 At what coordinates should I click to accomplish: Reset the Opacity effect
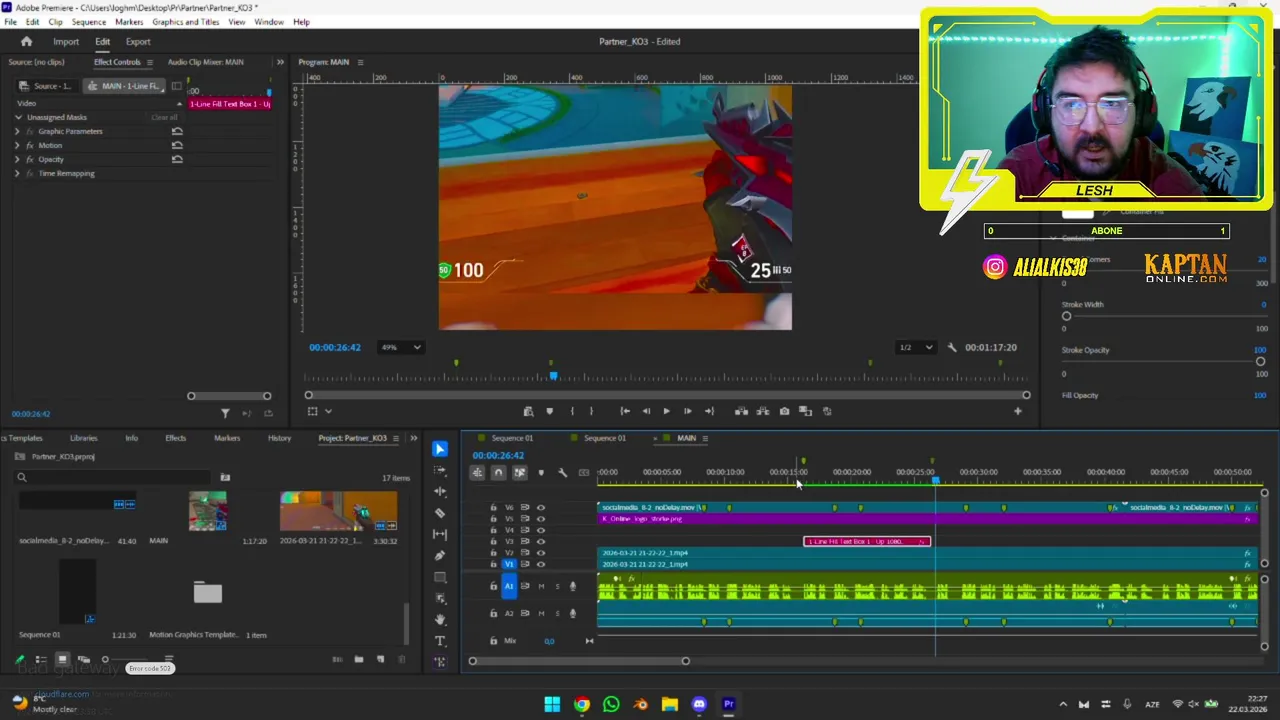pos(177,159)
